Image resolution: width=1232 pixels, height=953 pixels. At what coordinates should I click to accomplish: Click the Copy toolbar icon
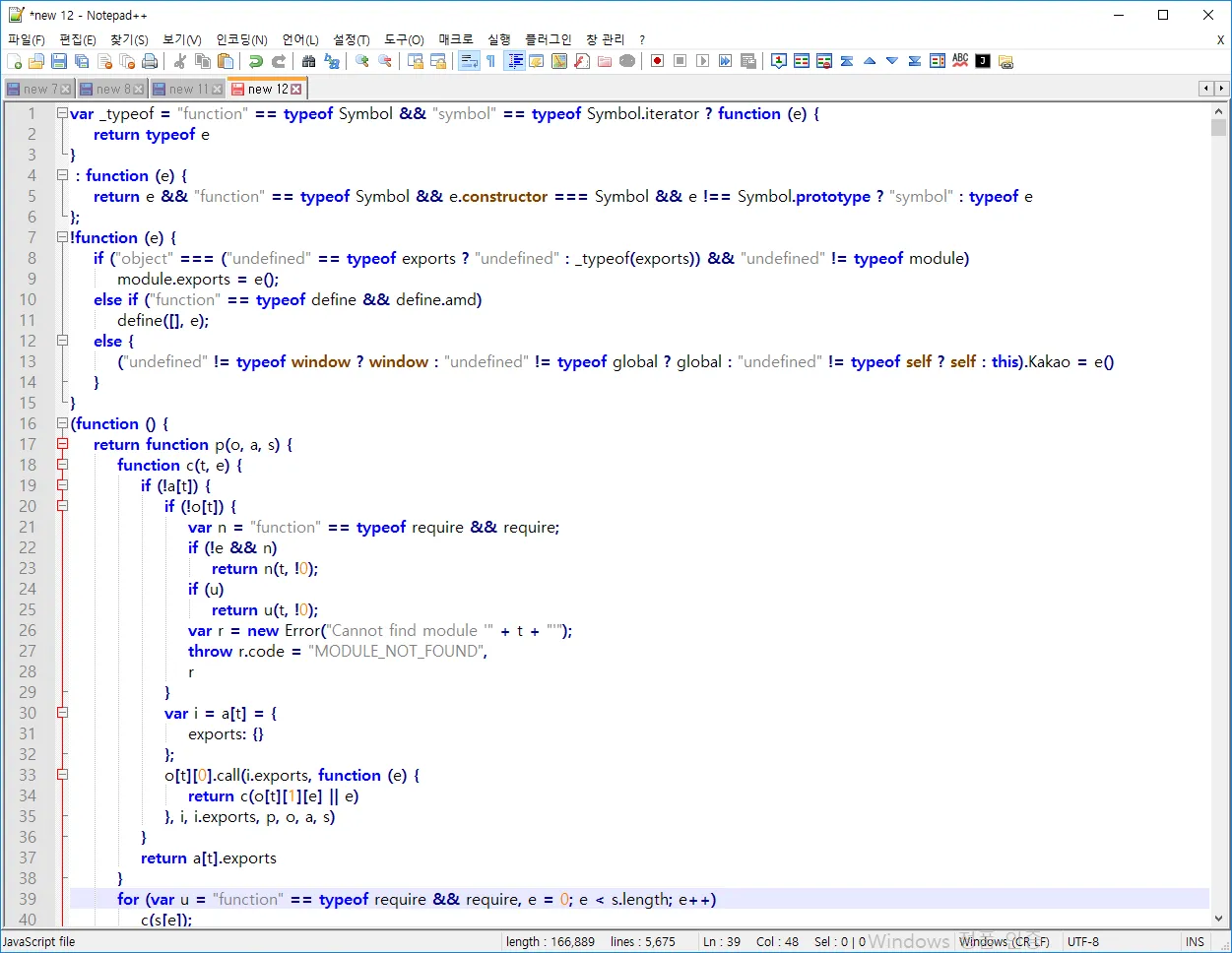[203, 61]
